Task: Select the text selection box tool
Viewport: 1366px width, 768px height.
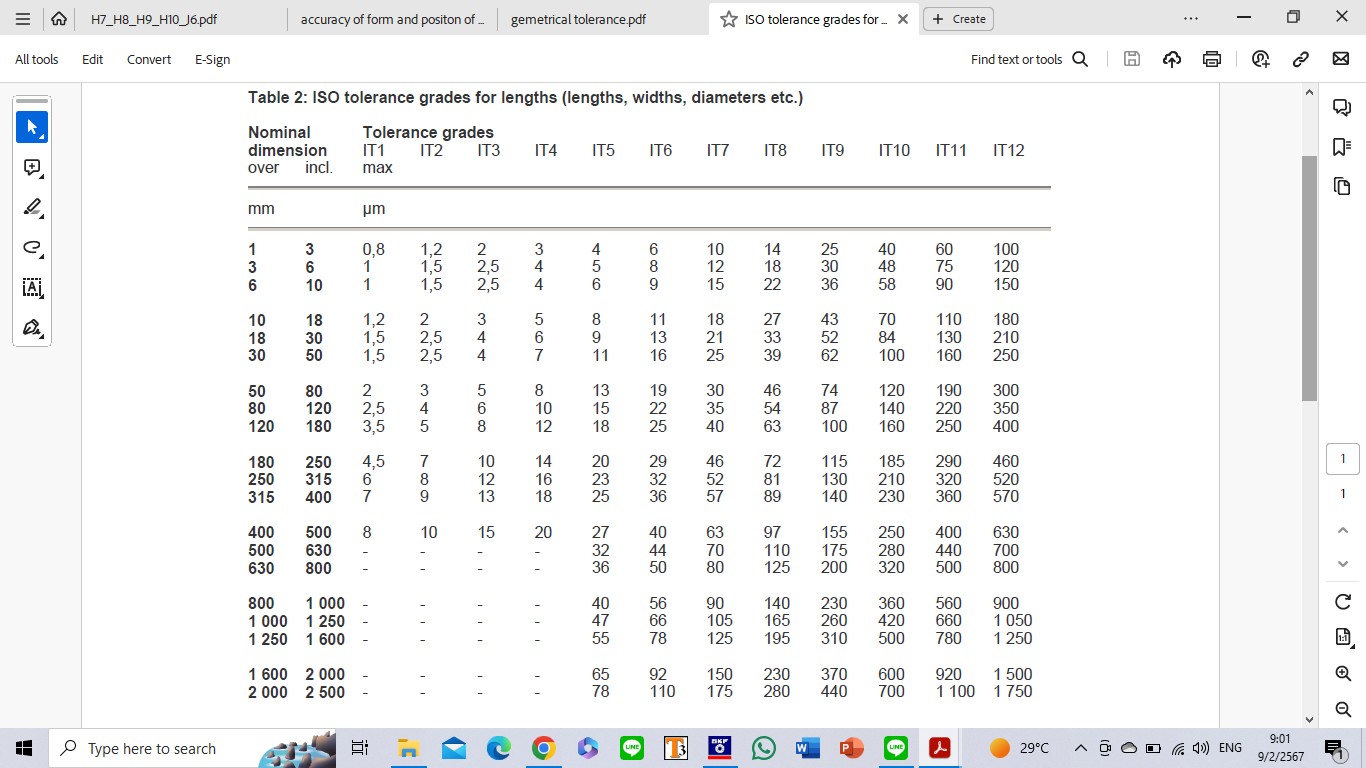Action: pos(32,288)
